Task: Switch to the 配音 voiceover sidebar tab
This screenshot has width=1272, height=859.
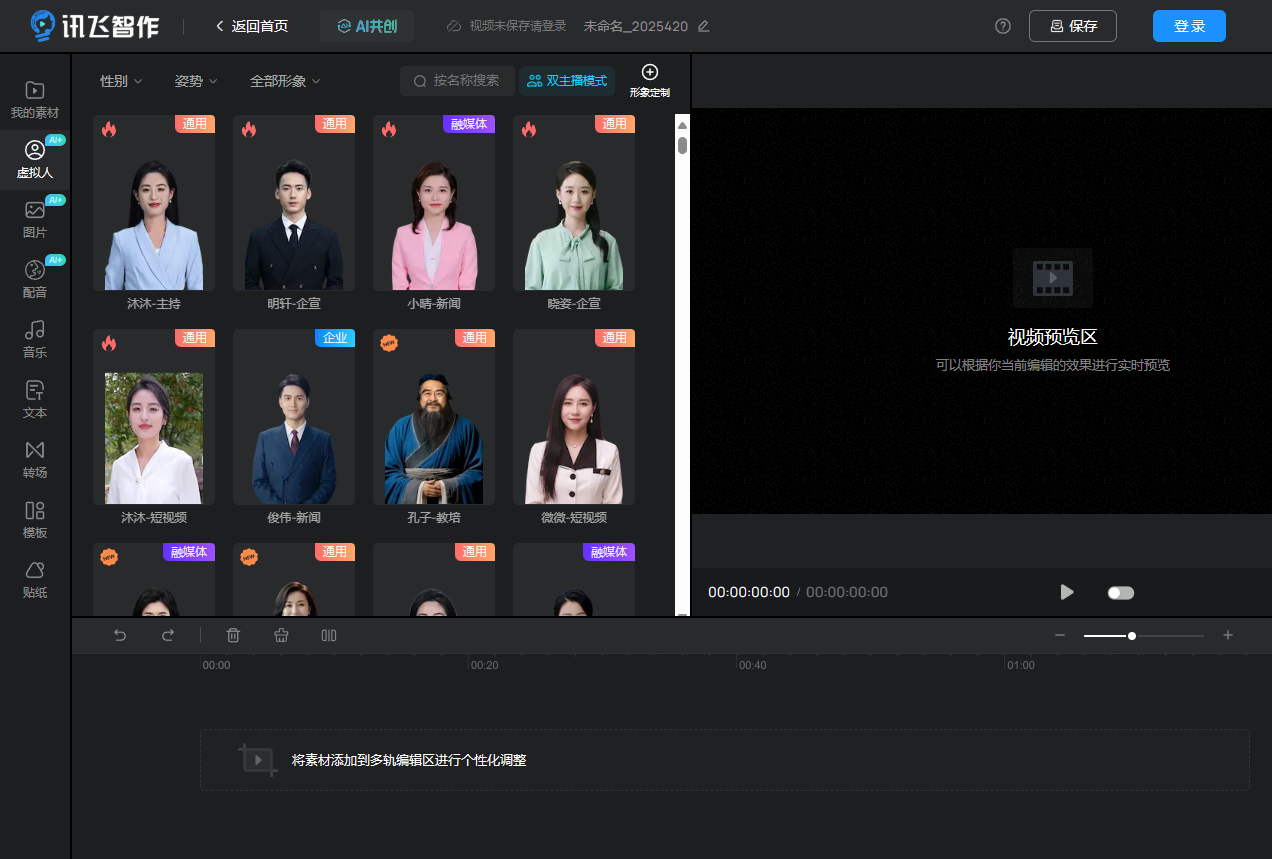Action: pos(35,279)
